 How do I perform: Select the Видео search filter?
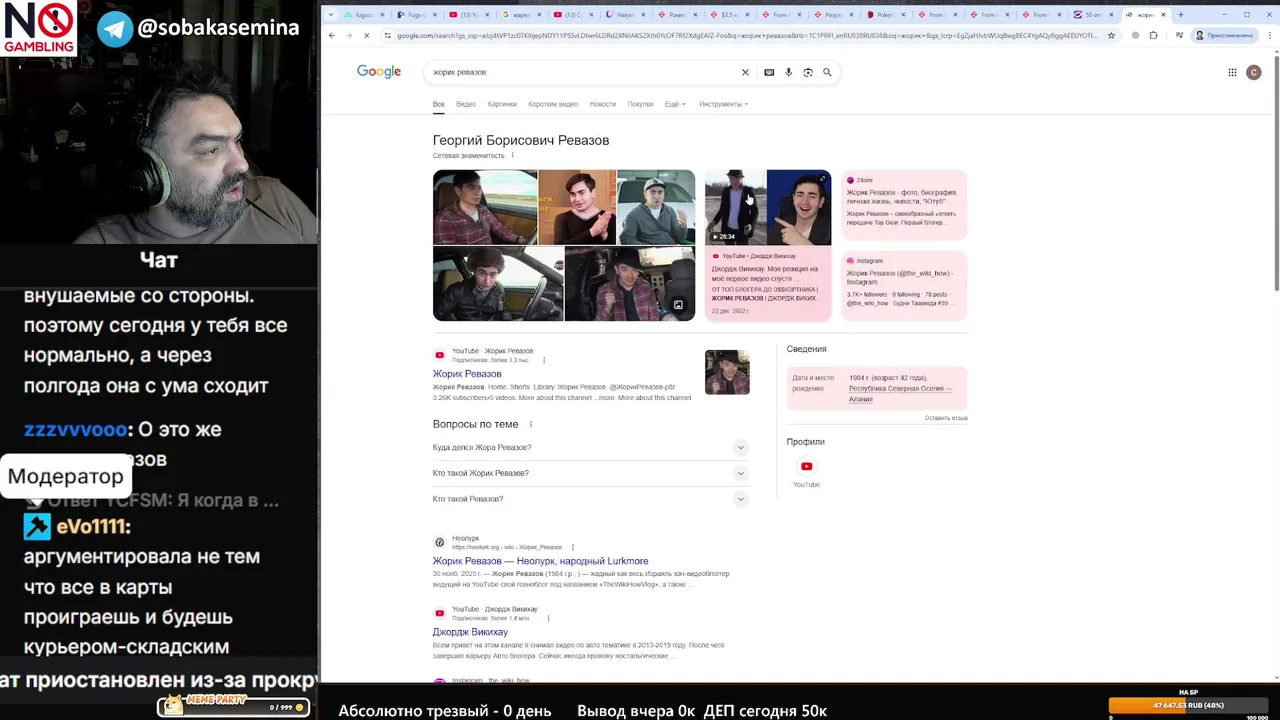[x=466, y=104]
